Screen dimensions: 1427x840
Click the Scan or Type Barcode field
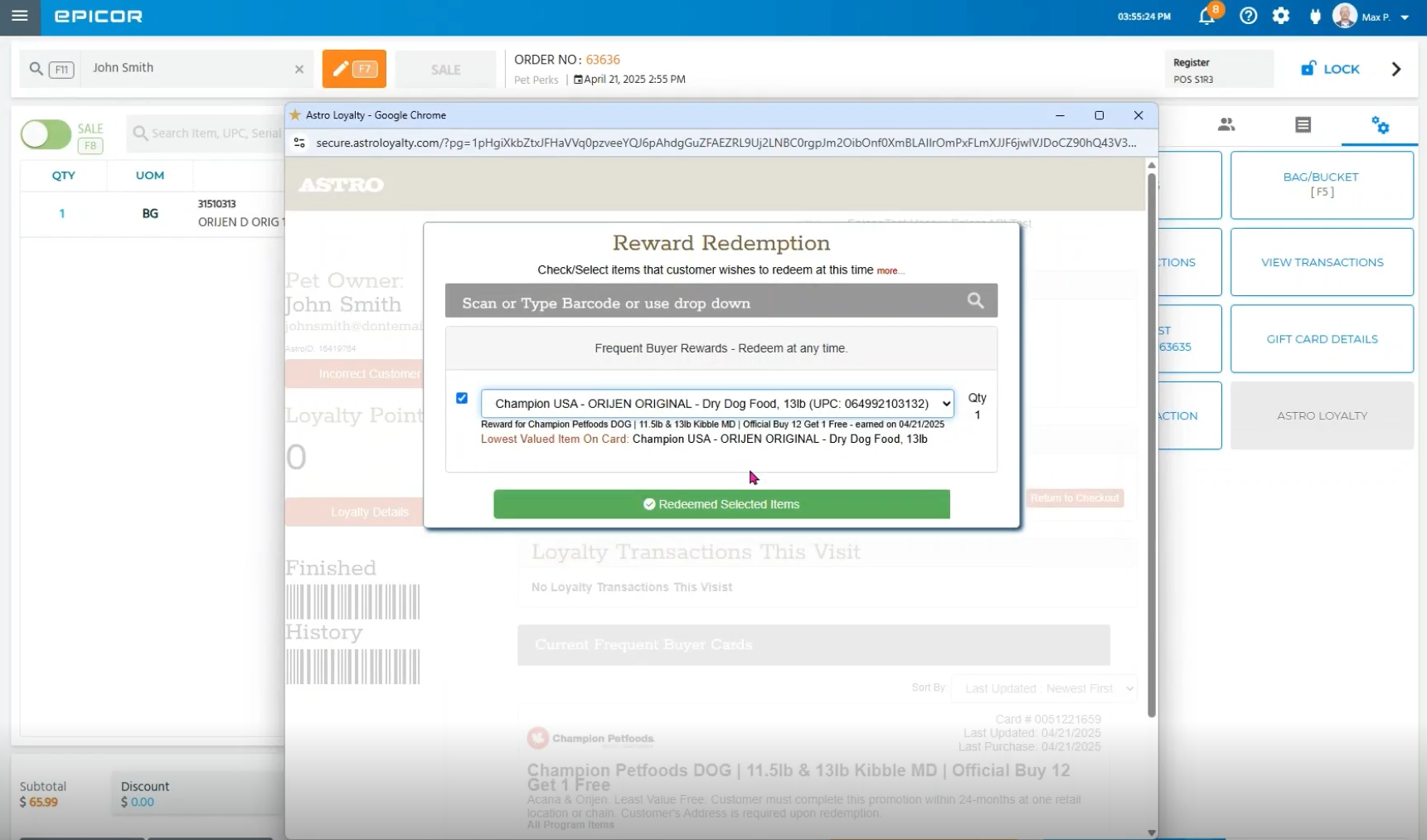pyautogui.click(x=705, y=302)
